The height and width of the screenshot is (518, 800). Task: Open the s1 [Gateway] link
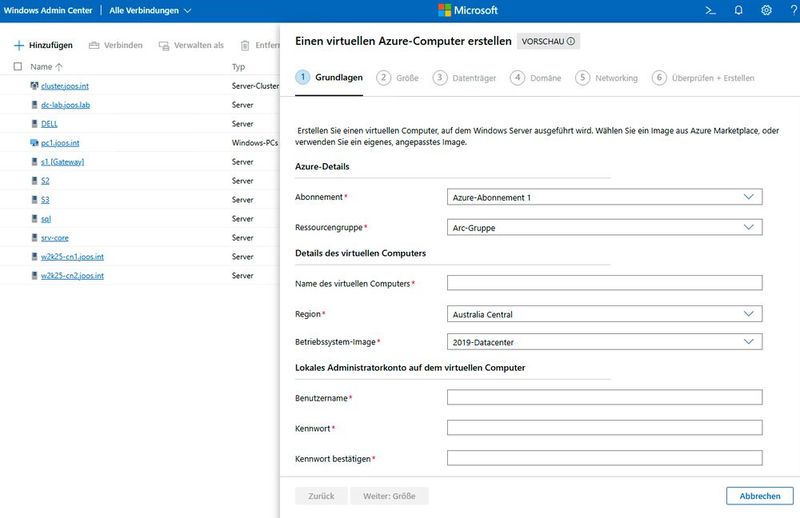point(62,162)
